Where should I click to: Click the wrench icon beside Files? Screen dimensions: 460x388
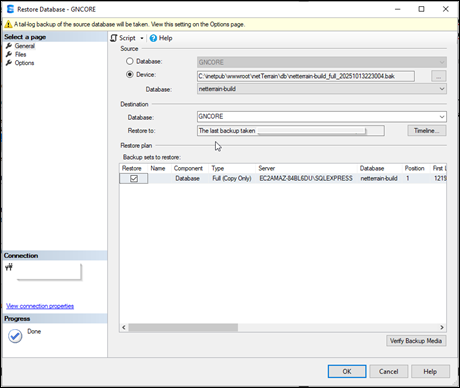9,54
